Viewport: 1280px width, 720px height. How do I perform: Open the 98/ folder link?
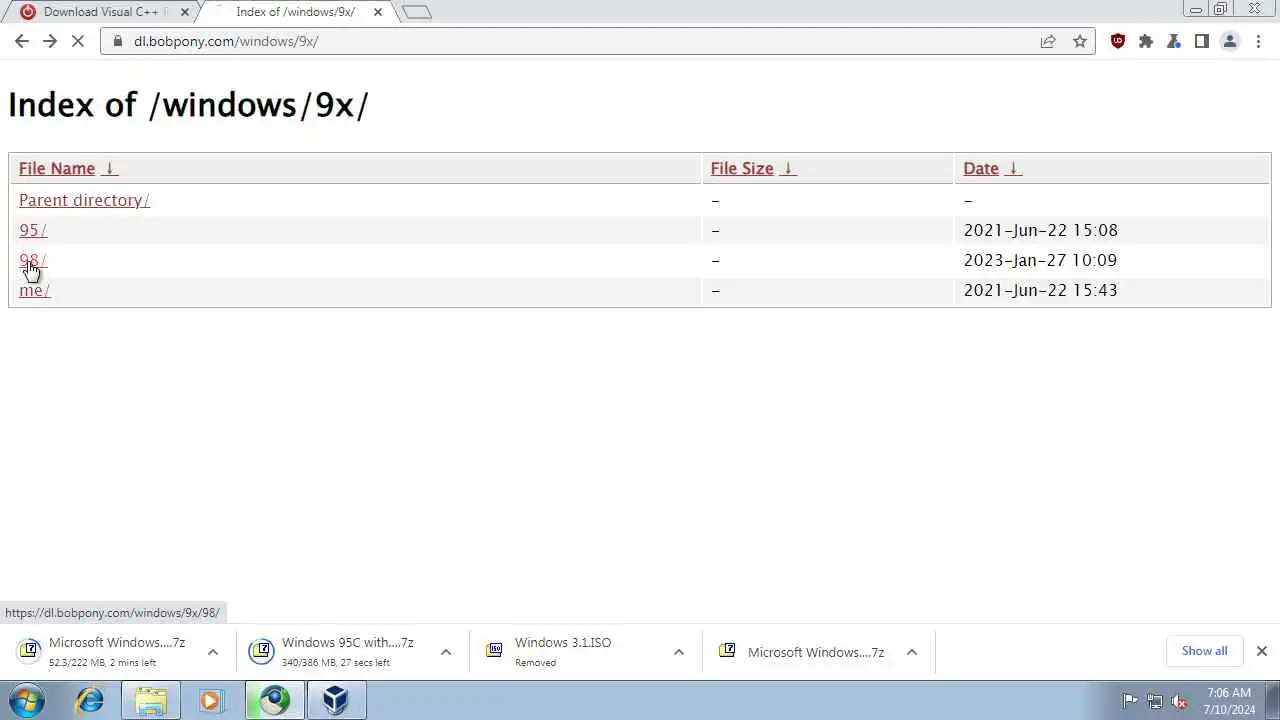pos(33,260)
